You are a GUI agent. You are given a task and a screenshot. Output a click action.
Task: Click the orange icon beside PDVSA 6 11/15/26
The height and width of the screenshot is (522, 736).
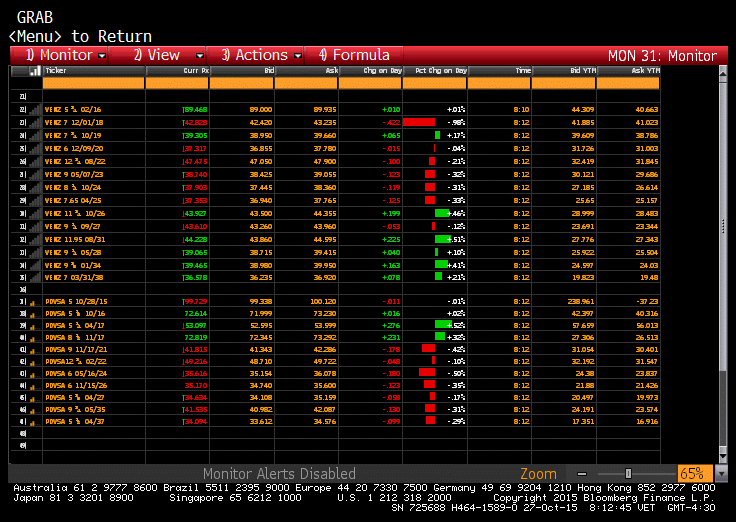coord(32,387)
